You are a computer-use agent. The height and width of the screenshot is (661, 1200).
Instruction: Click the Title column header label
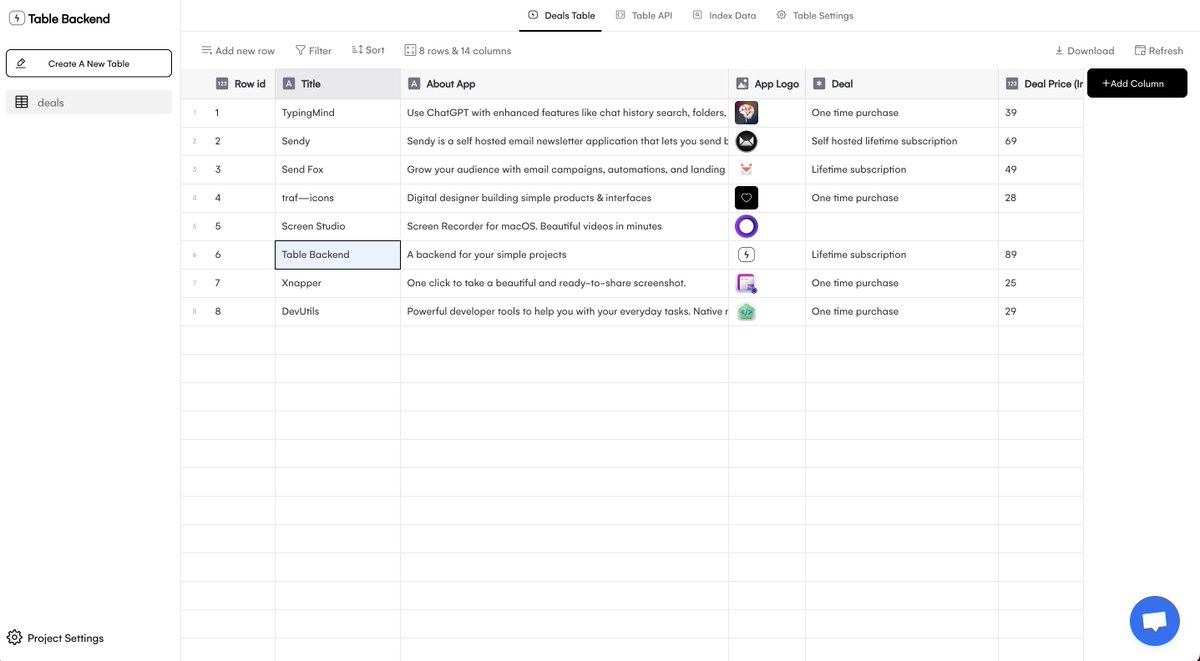311,84
